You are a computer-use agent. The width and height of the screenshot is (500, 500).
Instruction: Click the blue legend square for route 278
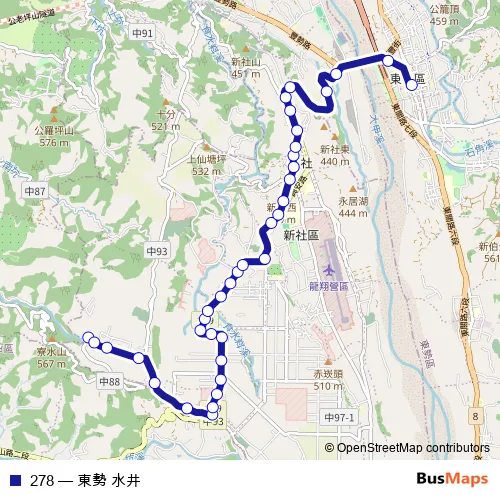point(15,480)
